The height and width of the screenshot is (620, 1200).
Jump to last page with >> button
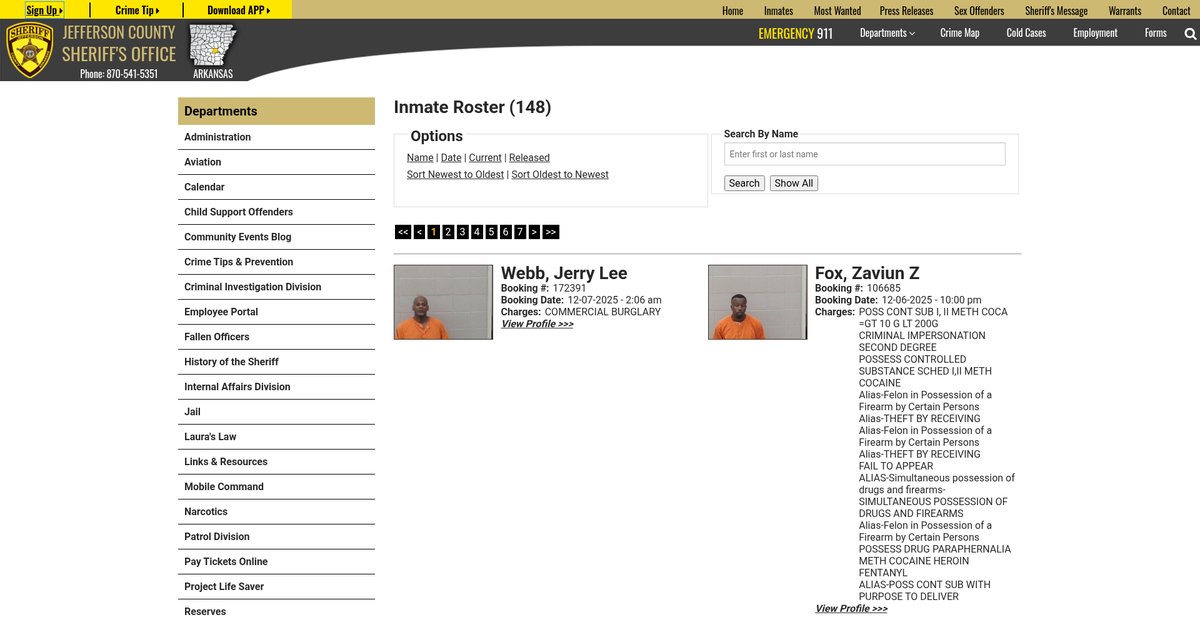[x=551, y=232]
